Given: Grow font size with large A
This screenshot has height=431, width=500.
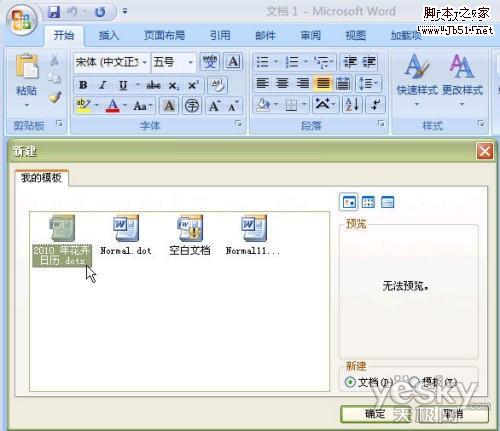Looking at the screenshot, I should point(214,106).
